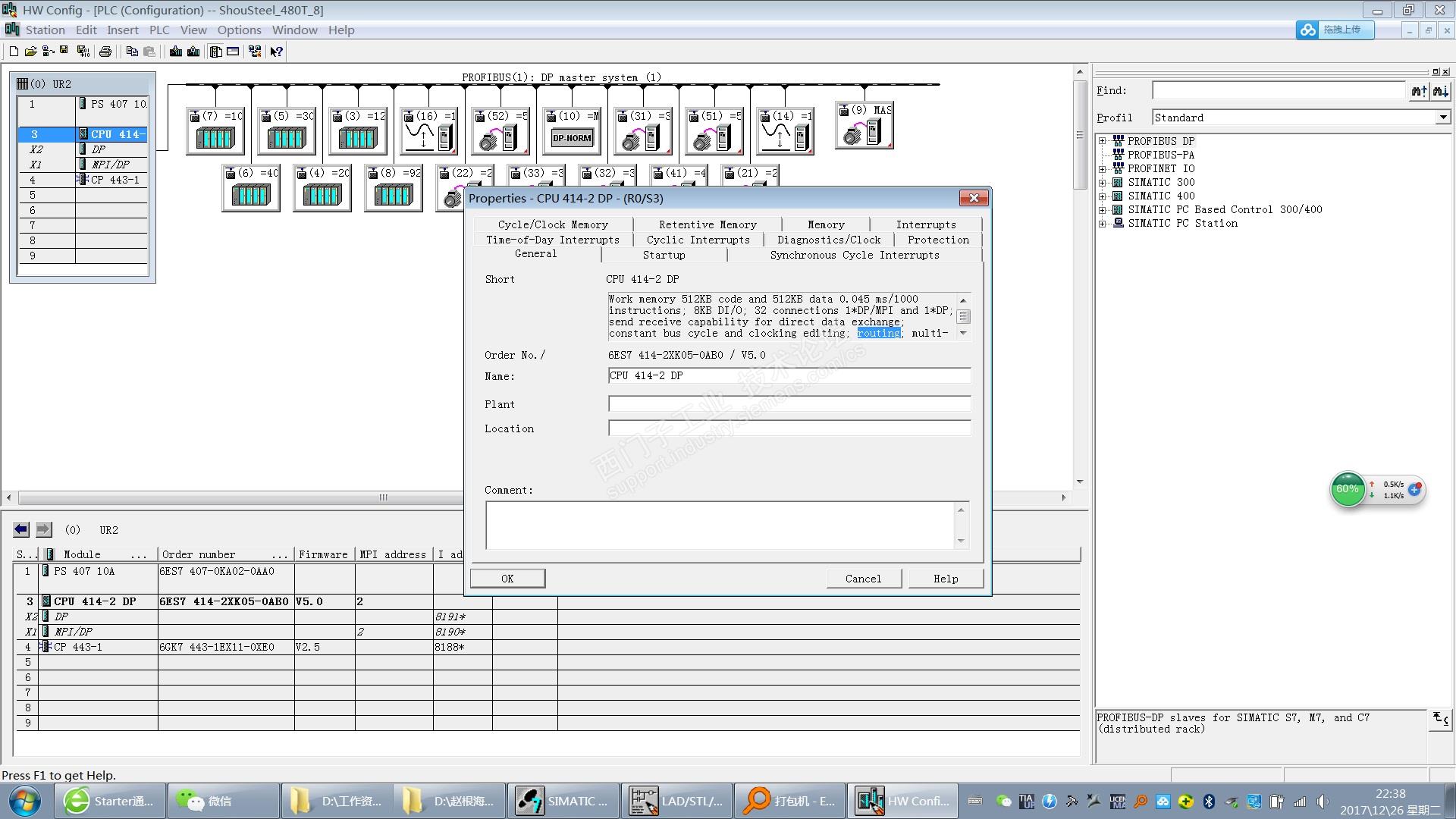Expand the PROFINET IO tree node
This screenshot has width=1456, height=819.
[1103, 168]
